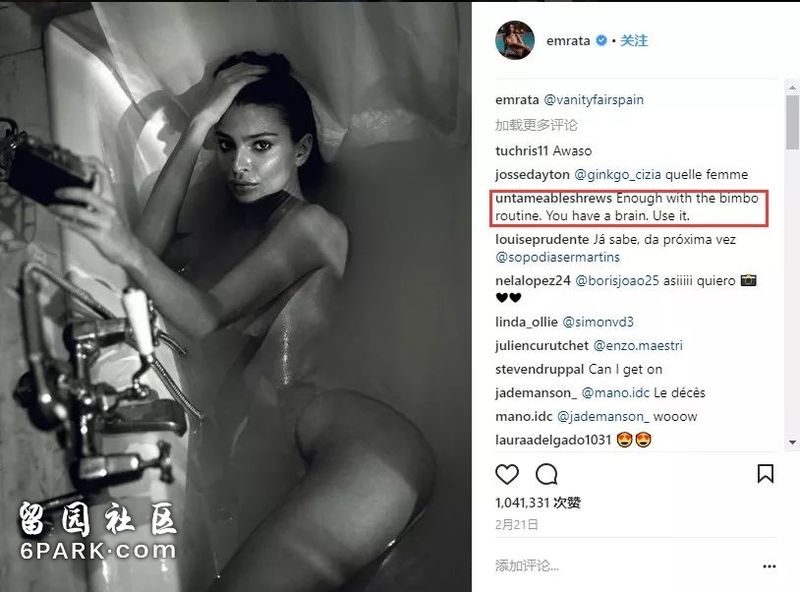This screenshot has width=800, height=592.
Task: Open the untameableshrews commenter profile
Action: pos(553,198)
